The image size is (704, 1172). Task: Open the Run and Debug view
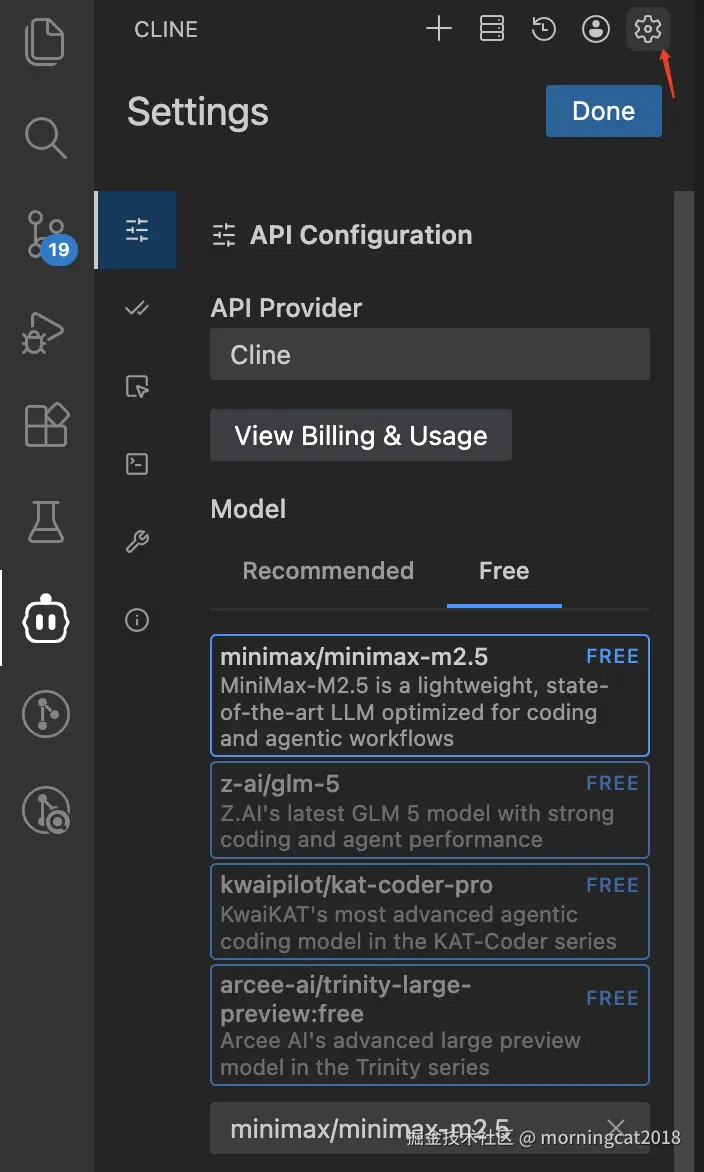[45, 332]
